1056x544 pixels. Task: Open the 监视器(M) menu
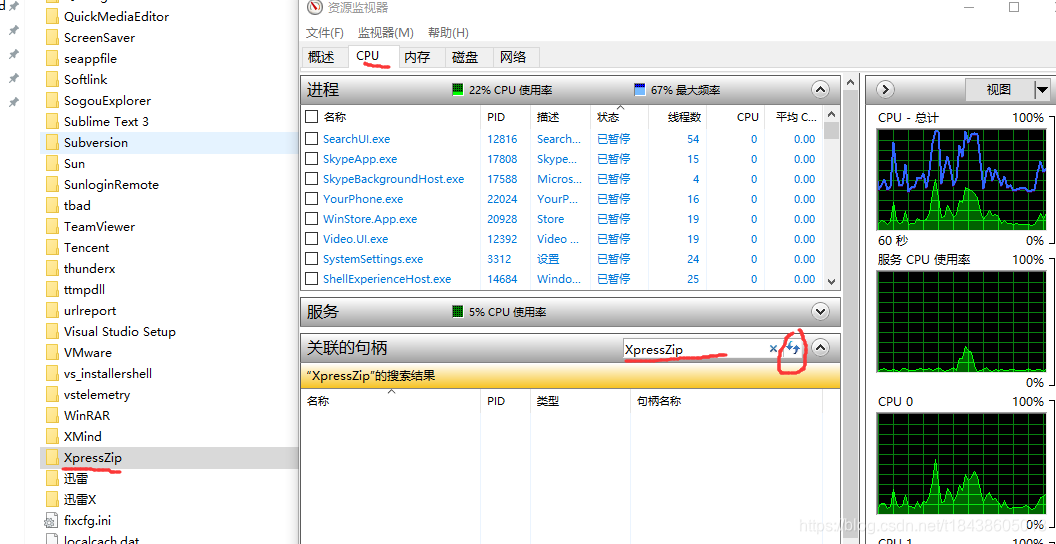[385, 32]
